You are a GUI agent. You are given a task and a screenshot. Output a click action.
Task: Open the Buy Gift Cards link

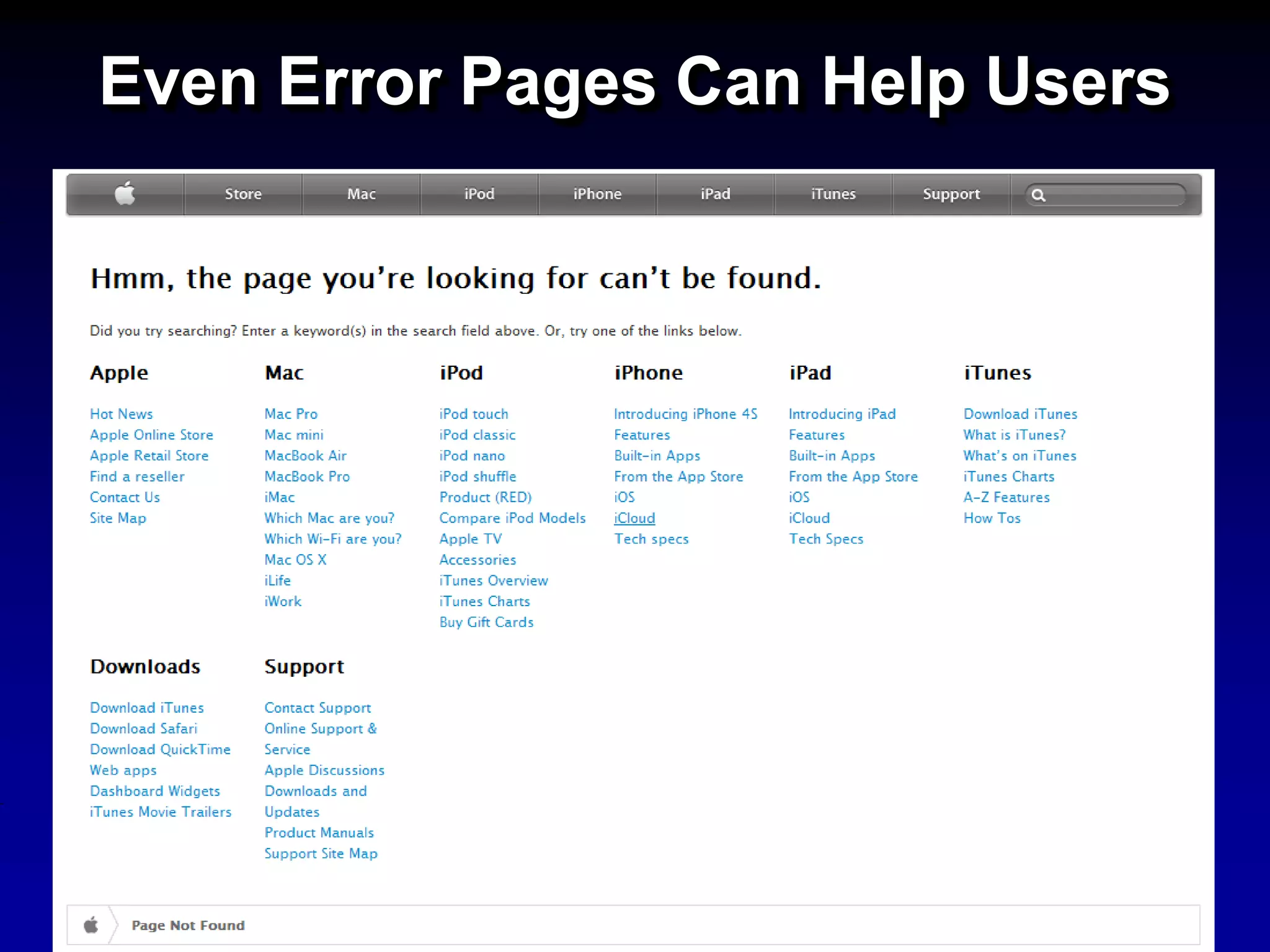[487, 622]
